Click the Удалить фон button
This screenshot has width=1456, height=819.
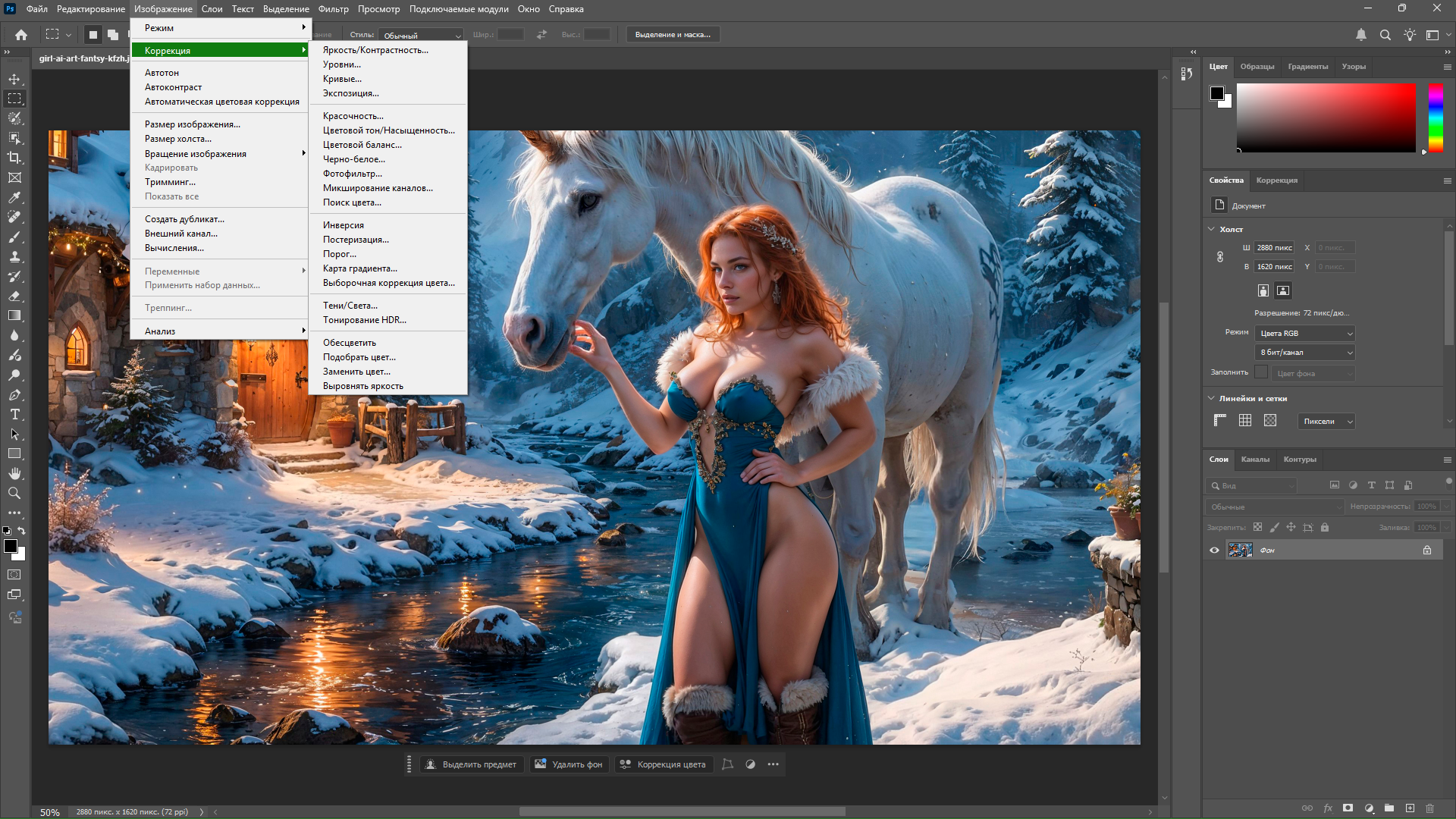[x=569, y=764]
